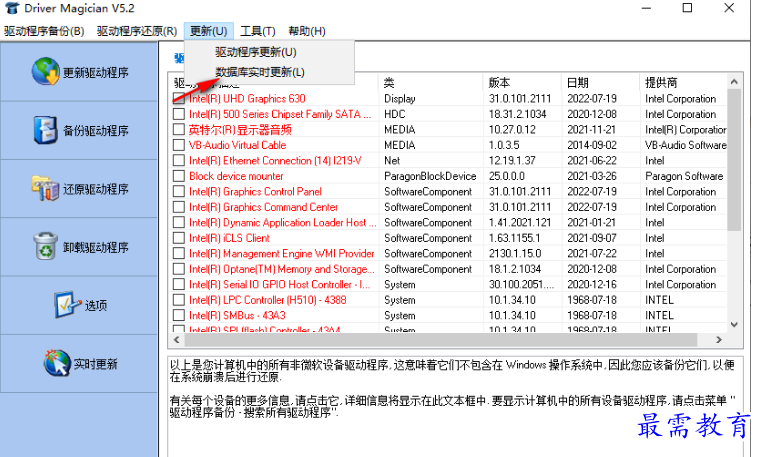Screen dimensions: 759x457
Task: Click the Update Drivers globe icon
Action: [46, 71]
